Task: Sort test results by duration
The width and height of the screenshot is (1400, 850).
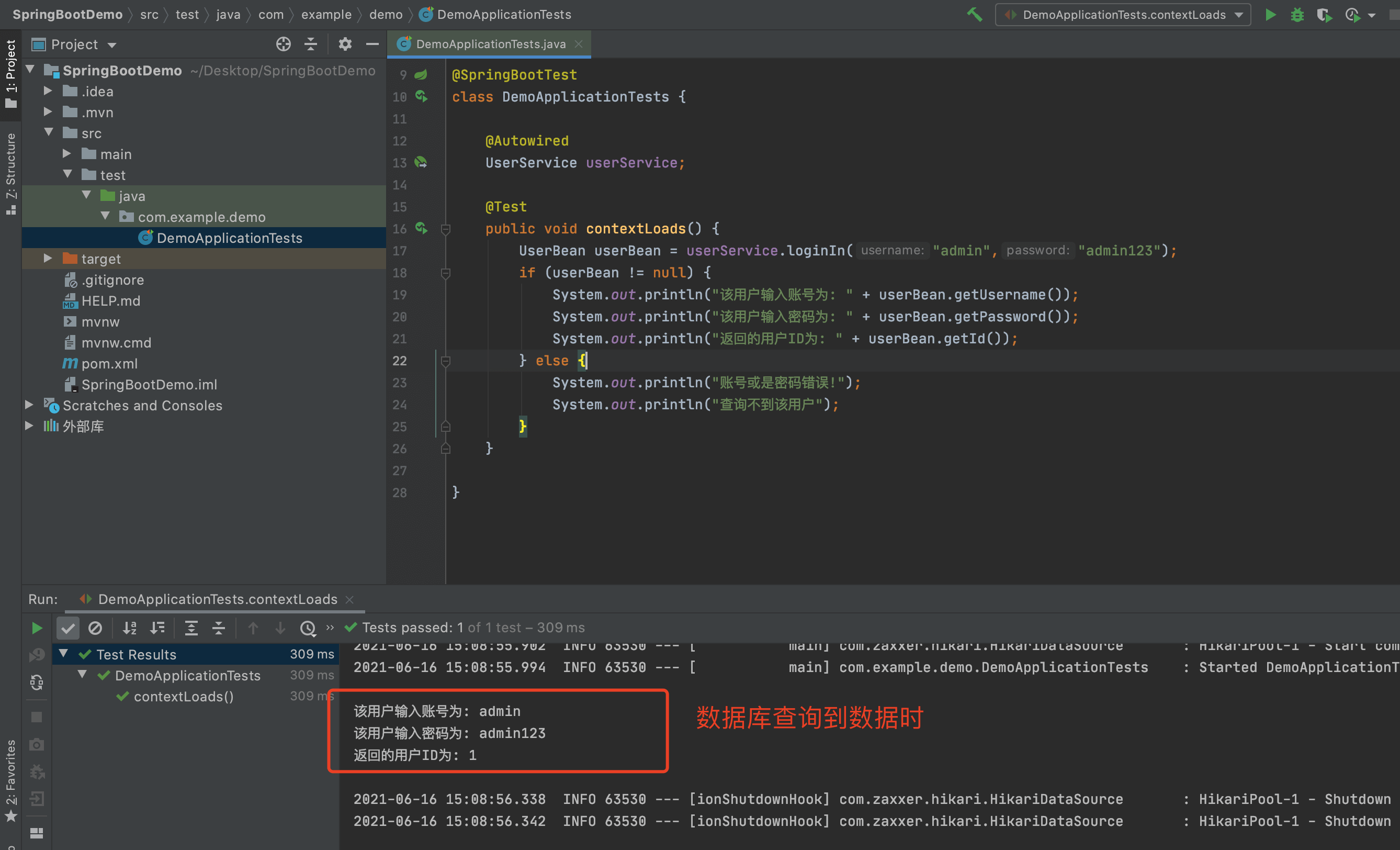Action: tap(157, 628)
